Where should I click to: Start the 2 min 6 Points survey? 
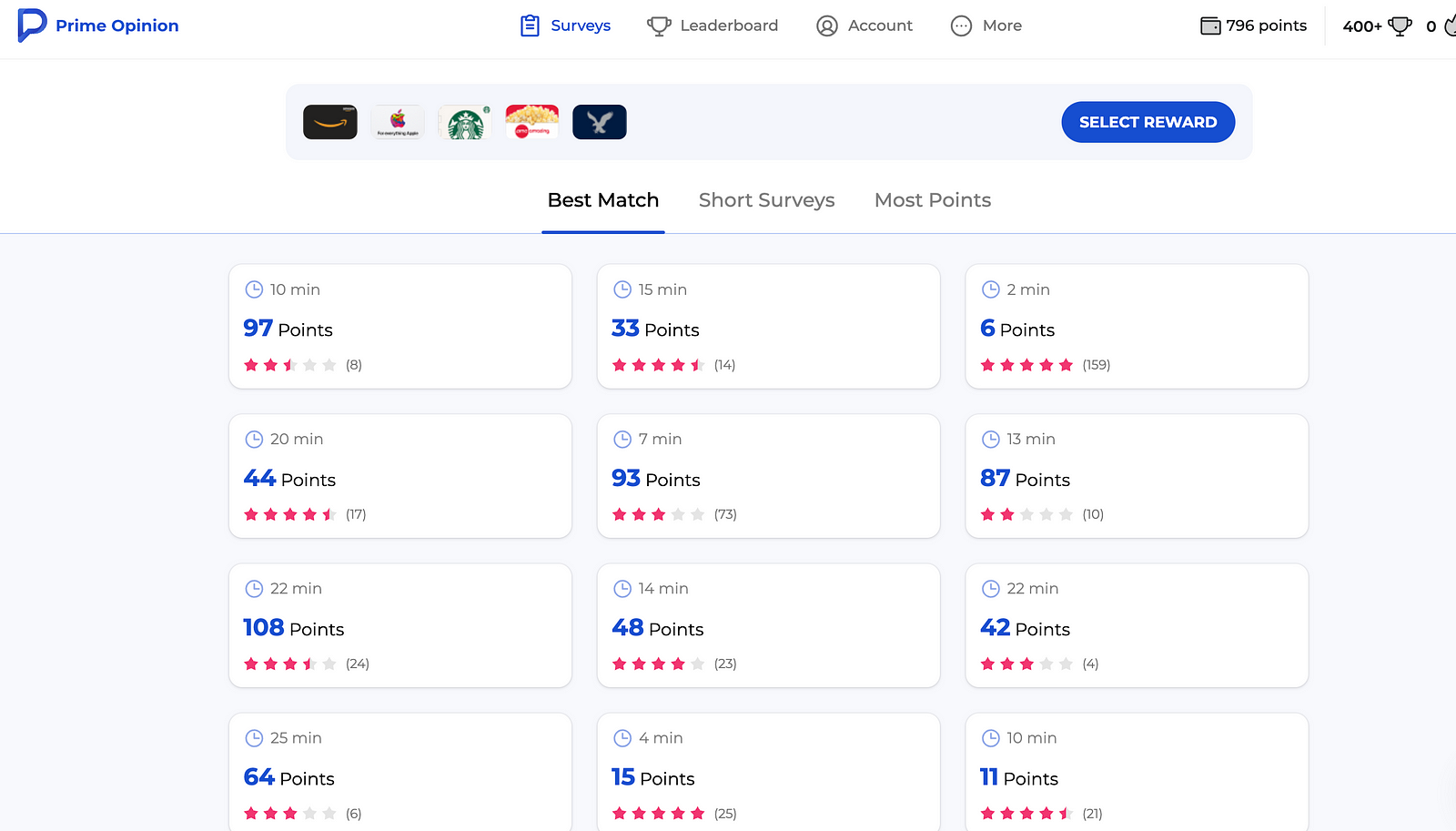click(1137, 326)
